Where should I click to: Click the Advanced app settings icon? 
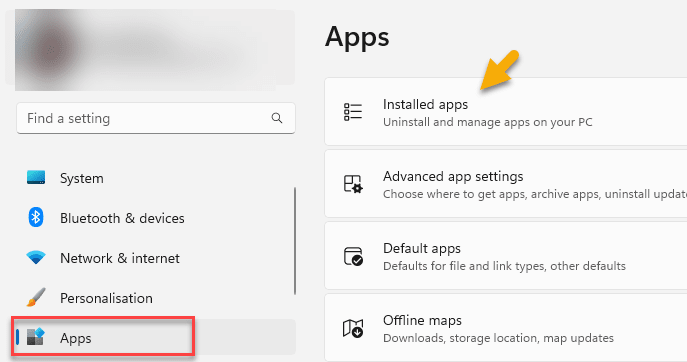353,184
